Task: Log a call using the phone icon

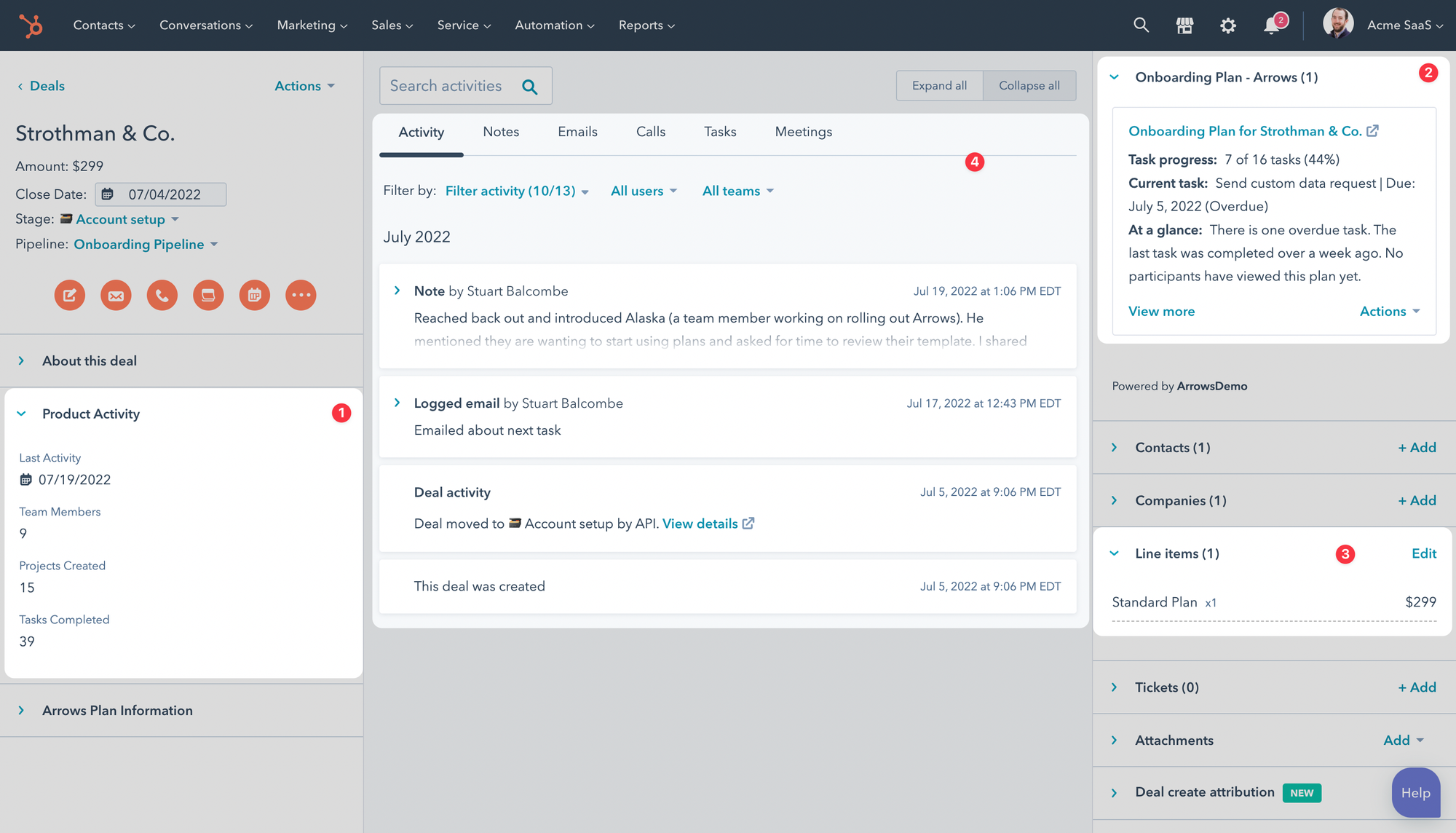Action: click(162, 295)
